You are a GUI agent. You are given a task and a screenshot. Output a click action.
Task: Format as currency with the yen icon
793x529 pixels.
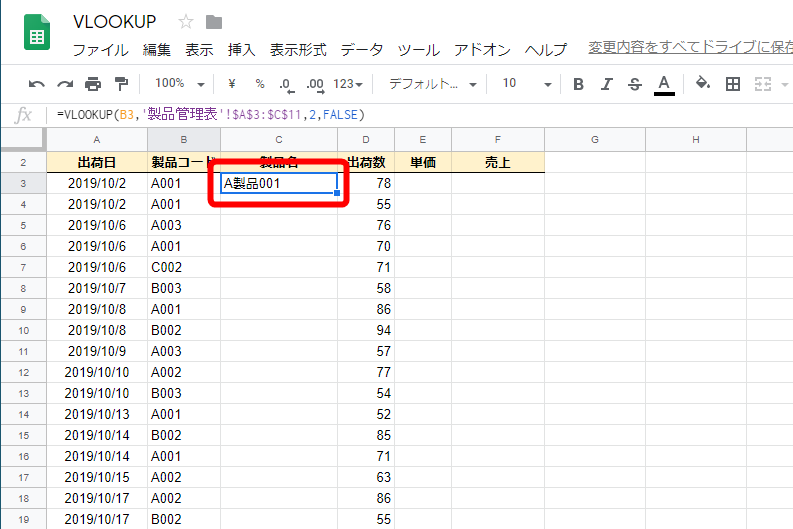pyautogui.click(x=232, y=83)
